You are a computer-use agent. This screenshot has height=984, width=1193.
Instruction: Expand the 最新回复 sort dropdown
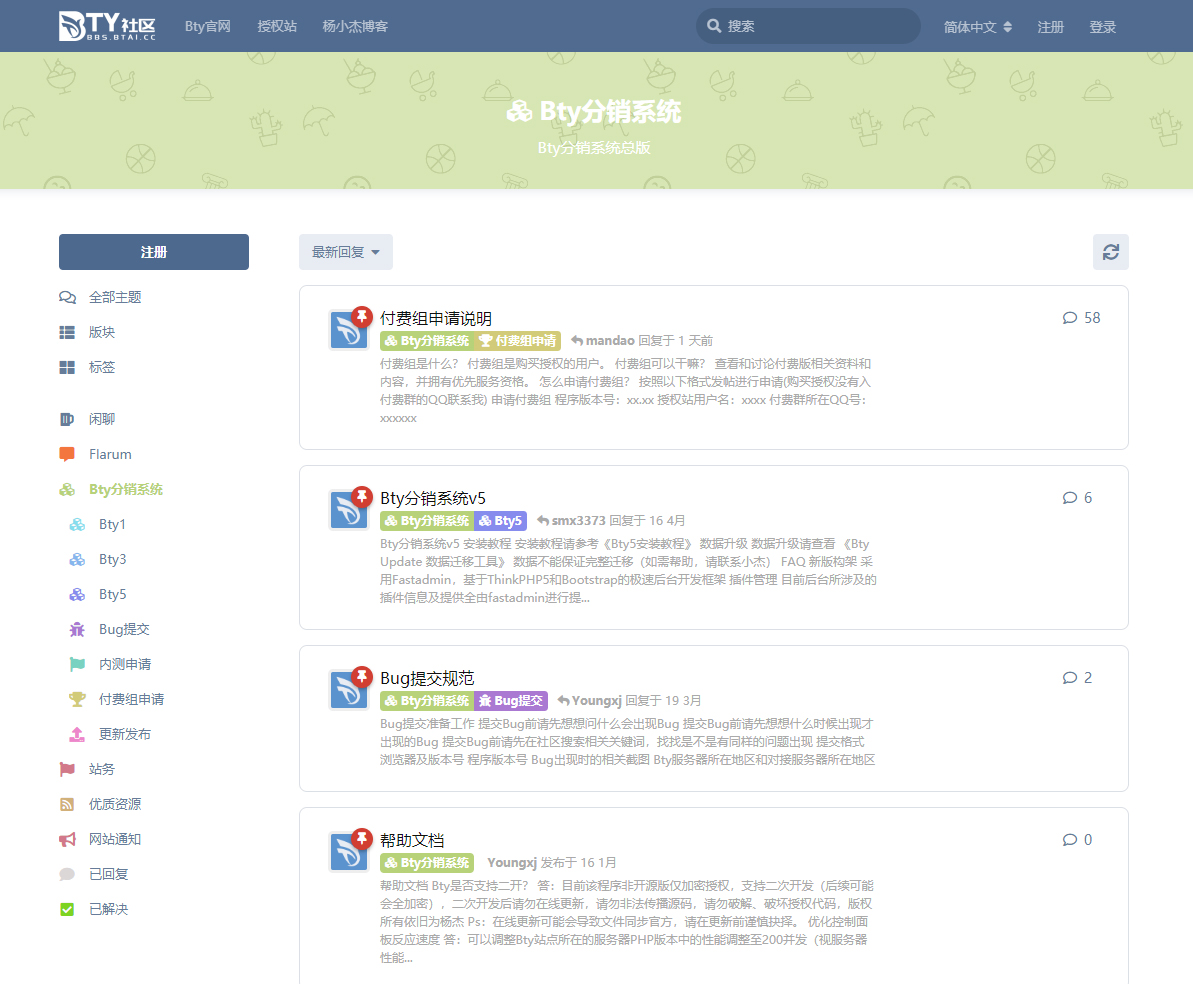click(x=345, y=252)
